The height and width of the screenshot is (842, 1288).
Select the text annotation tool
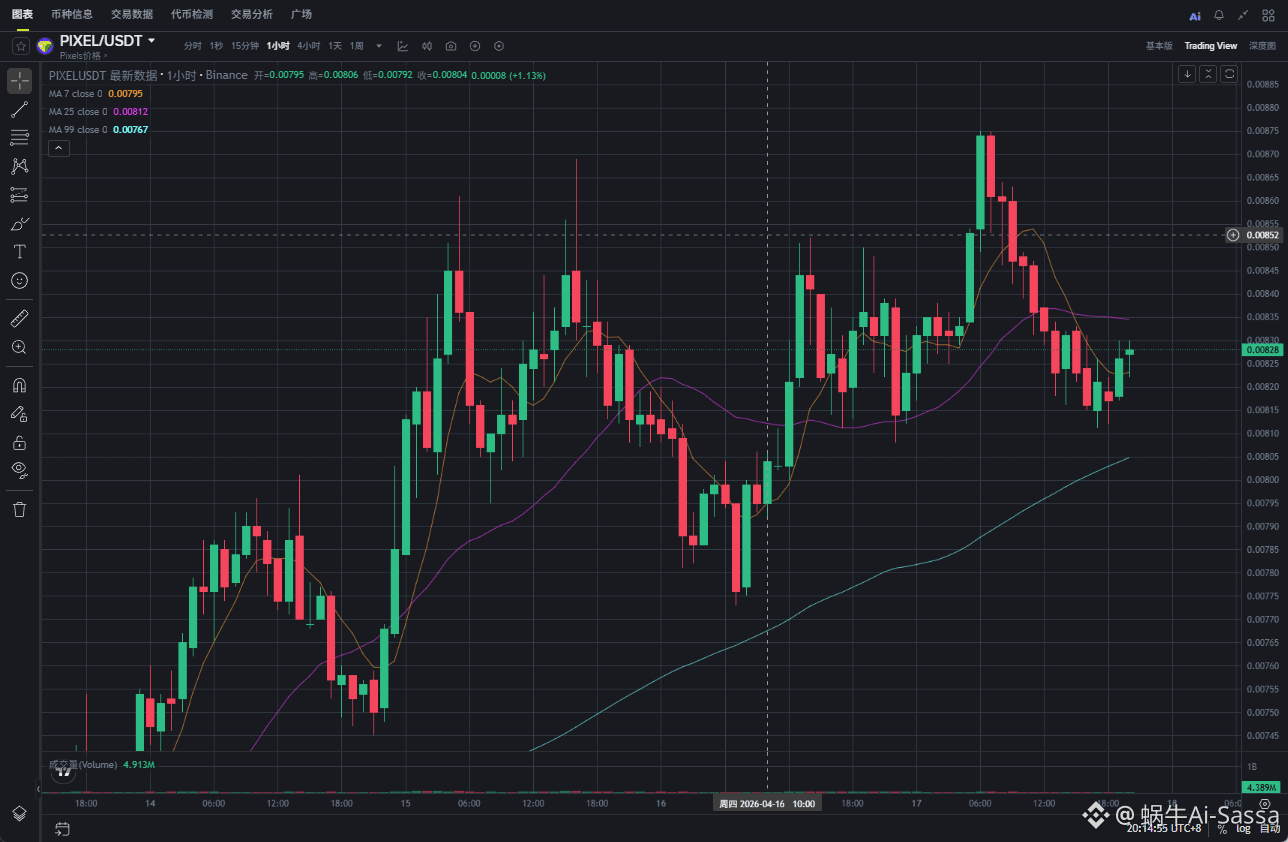[x=19, y=251]
